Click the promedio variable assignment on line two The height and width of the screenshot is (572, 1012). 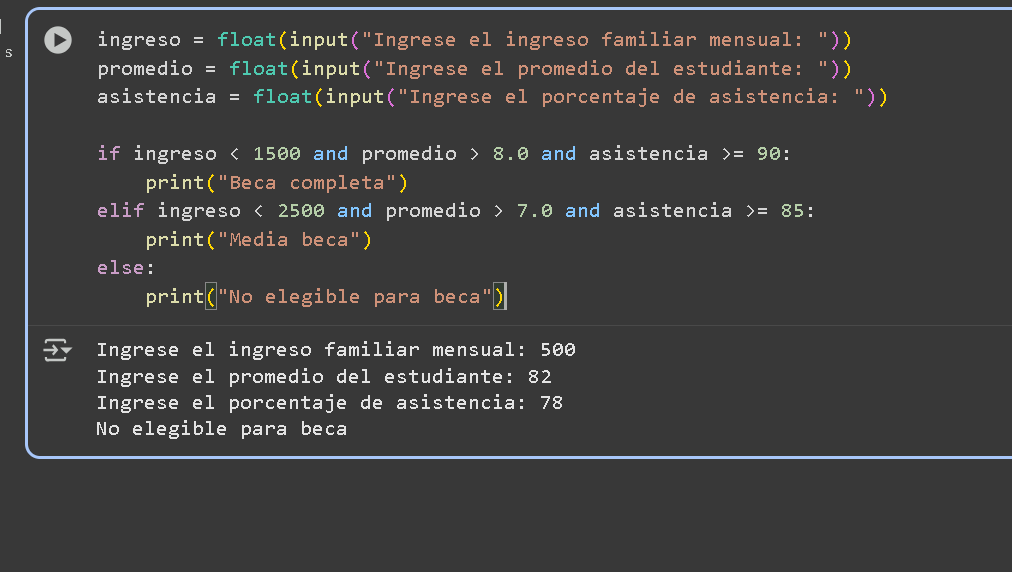click(144, 69)
